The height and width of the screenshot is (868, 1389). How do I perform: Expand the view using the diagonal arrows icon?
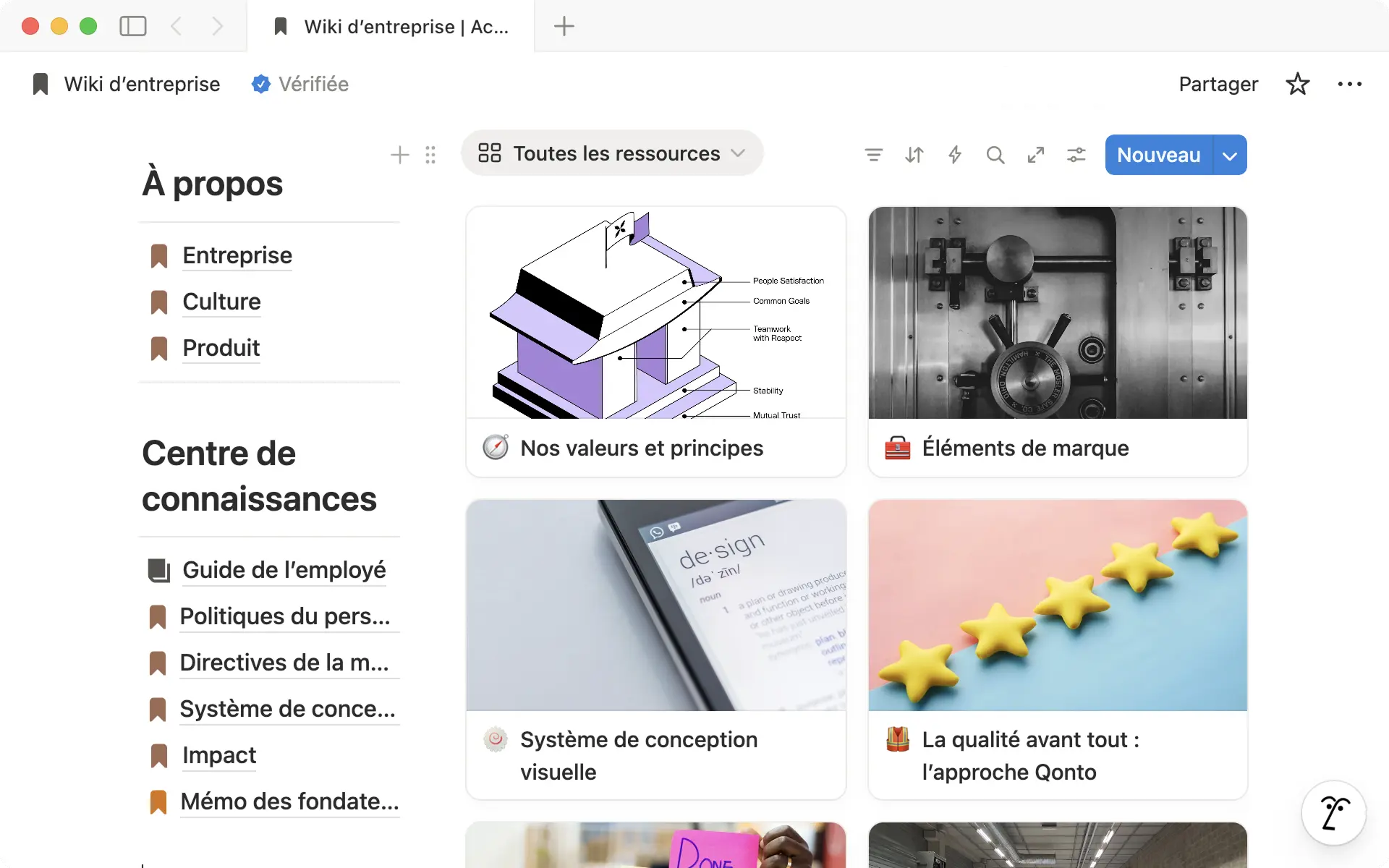tap(1035, 155)
